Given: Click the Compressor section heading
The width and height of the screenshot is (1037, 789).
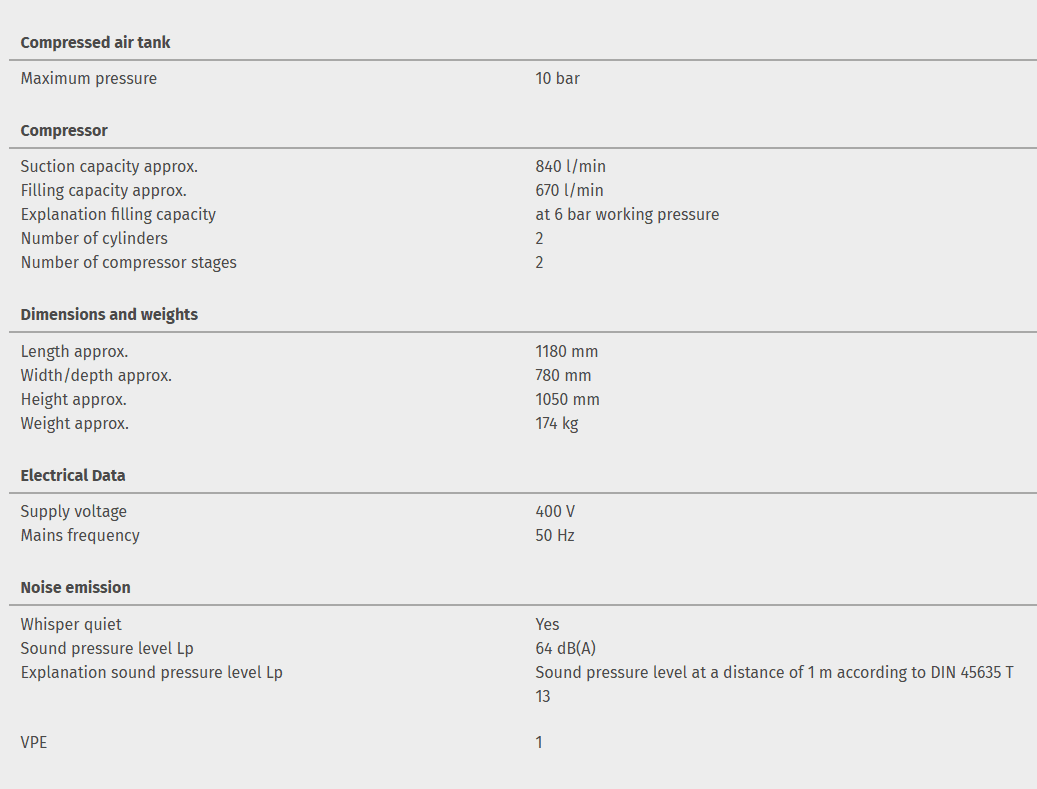Looking at the screenshot, I should pyautogui.click(x=64, y=130).
